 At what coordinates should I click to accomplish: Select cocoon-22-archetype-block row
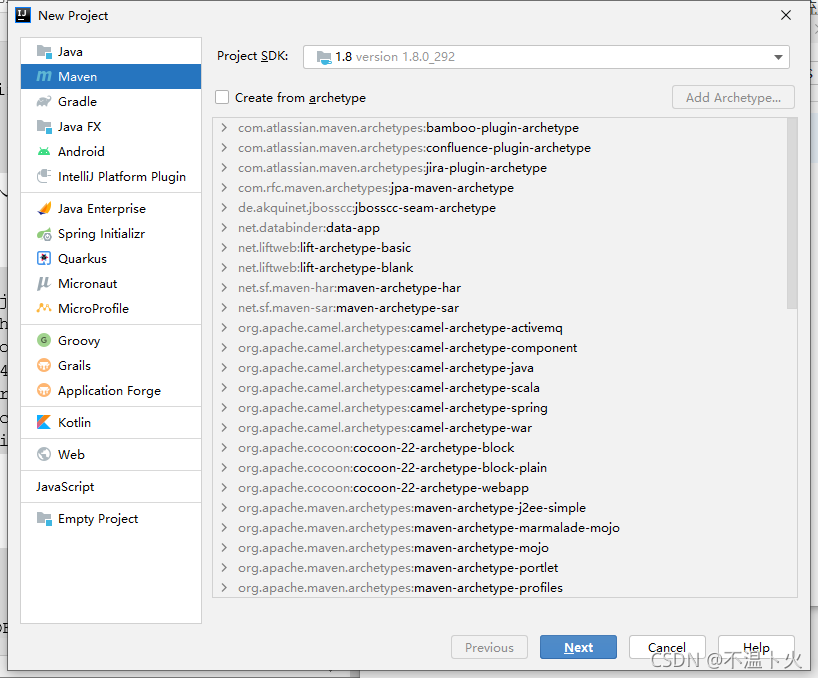click(500, 447)
